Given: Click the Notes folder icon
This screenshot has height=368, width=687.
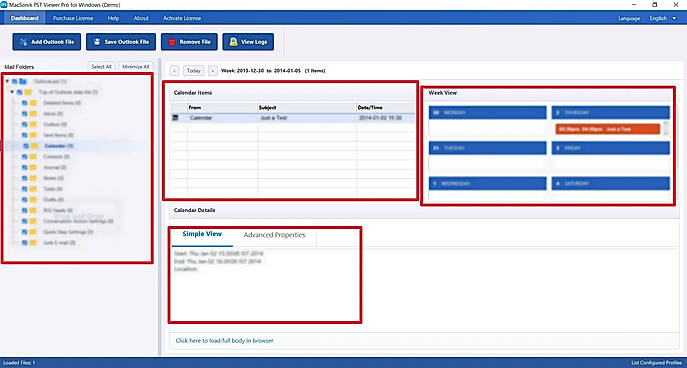Looking at the screenshot, I should [x=33, y=178].
